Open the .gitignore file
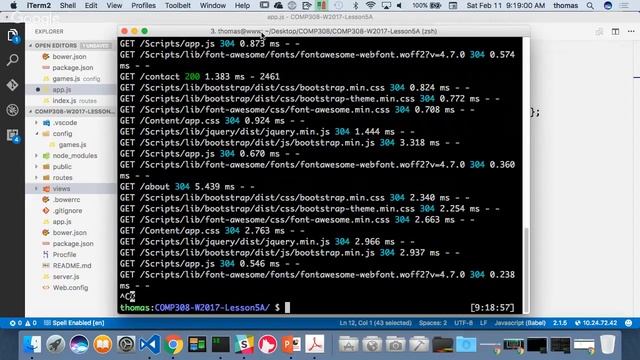The height and width of the screenshot is (360, 640). point(67,211)
